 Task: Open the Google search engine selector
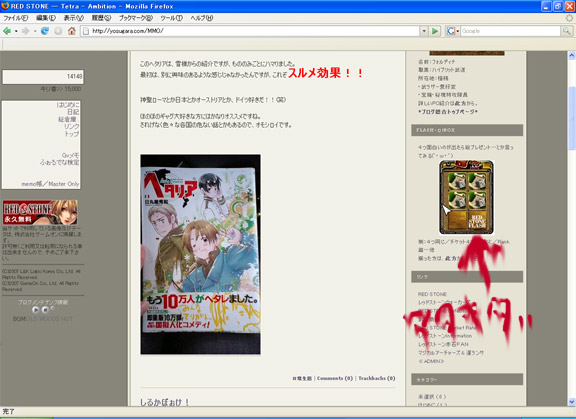[453, 31]
